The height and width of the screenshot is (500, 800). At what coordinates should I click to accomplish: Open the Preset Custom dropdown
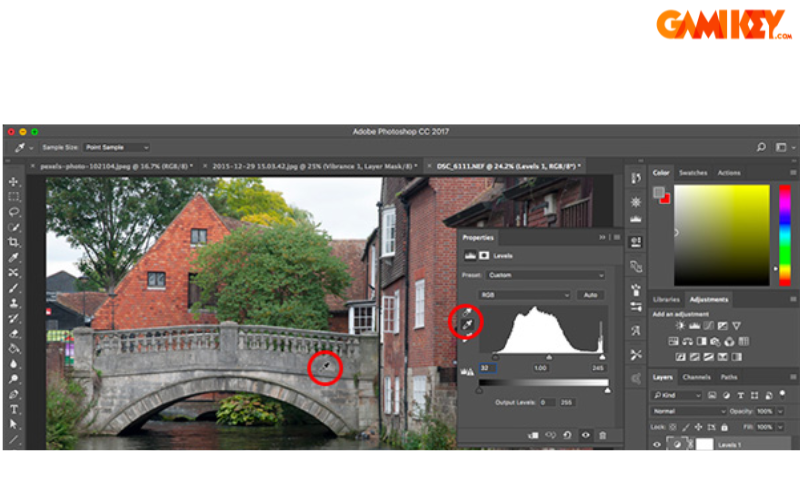(545, 275)
